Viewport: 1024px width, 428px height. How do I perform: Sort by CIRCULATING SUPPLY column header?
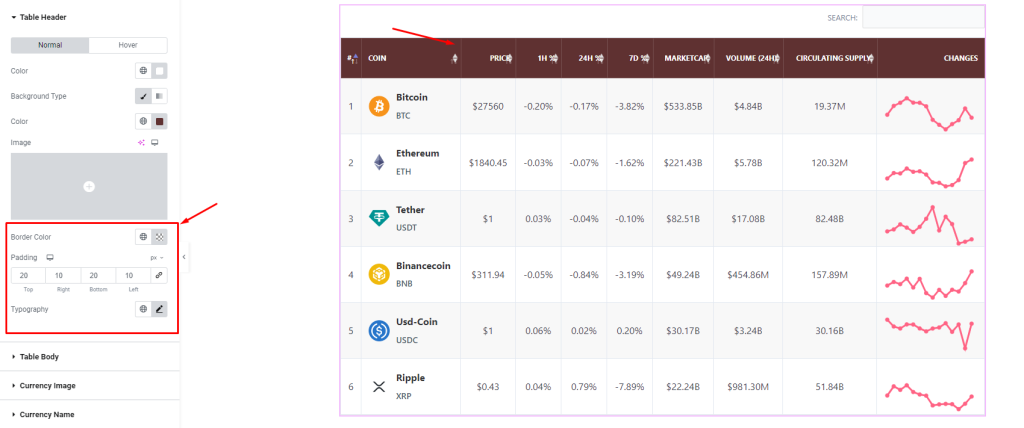(830, 58)
